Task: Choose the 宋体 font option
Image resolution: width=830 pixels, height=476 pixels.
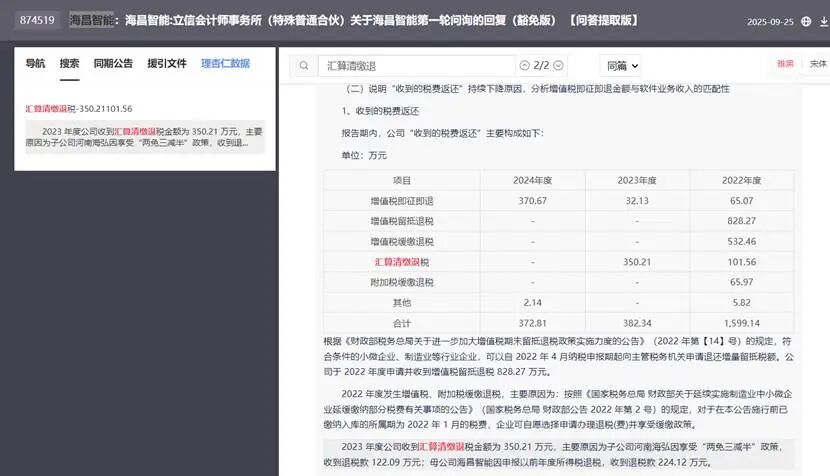Action: pyautogui.click(x=818, y=64)
